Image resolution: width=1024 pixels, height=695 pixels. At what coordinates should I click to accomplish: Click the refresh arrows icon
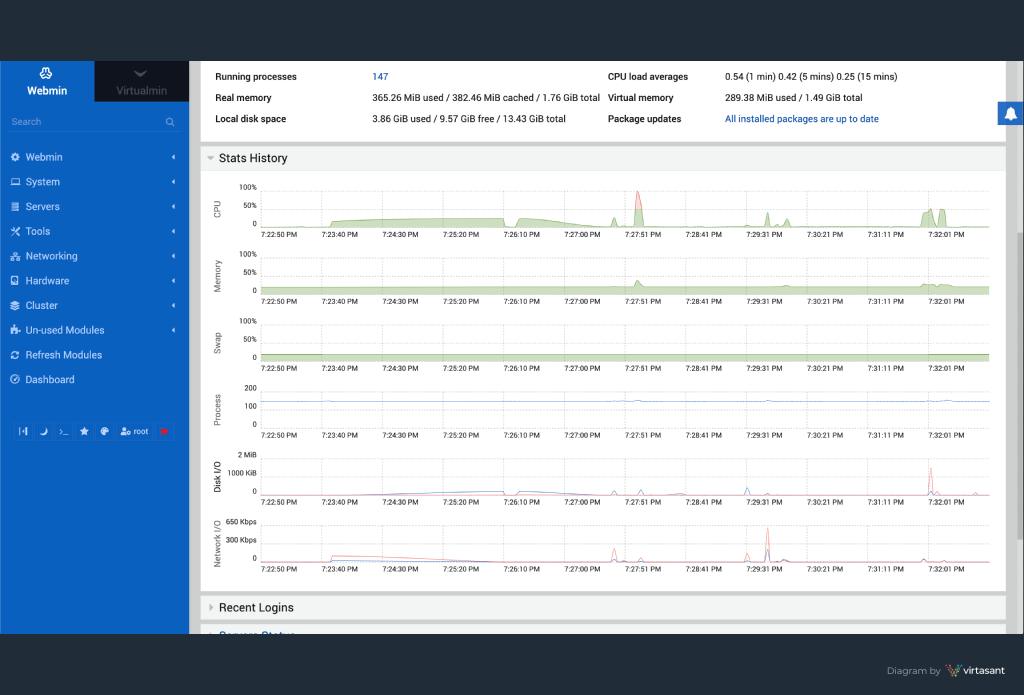(15, 355)
